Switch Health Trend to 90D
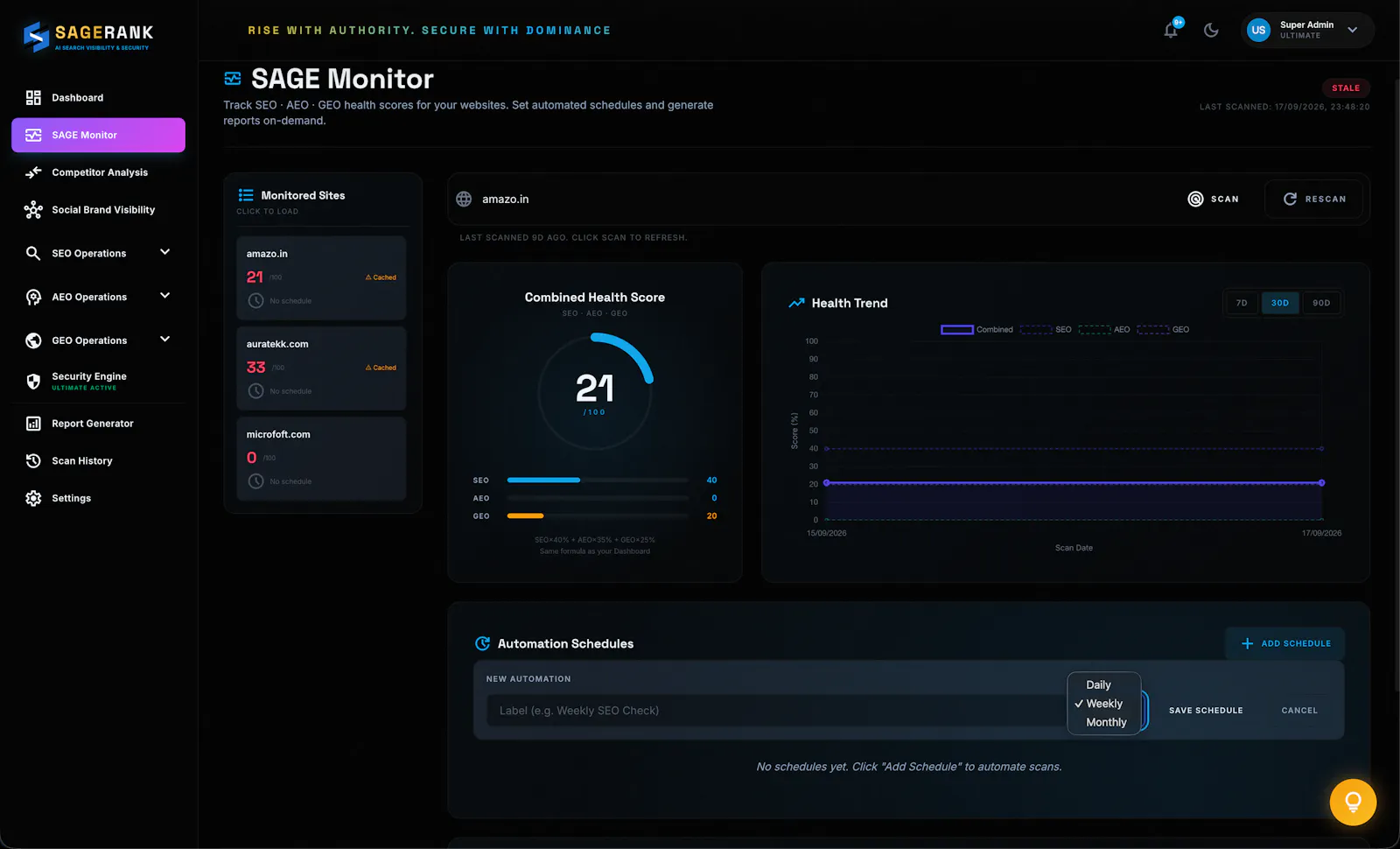This screenshot has height=849, width=1400. point(1321,303)
